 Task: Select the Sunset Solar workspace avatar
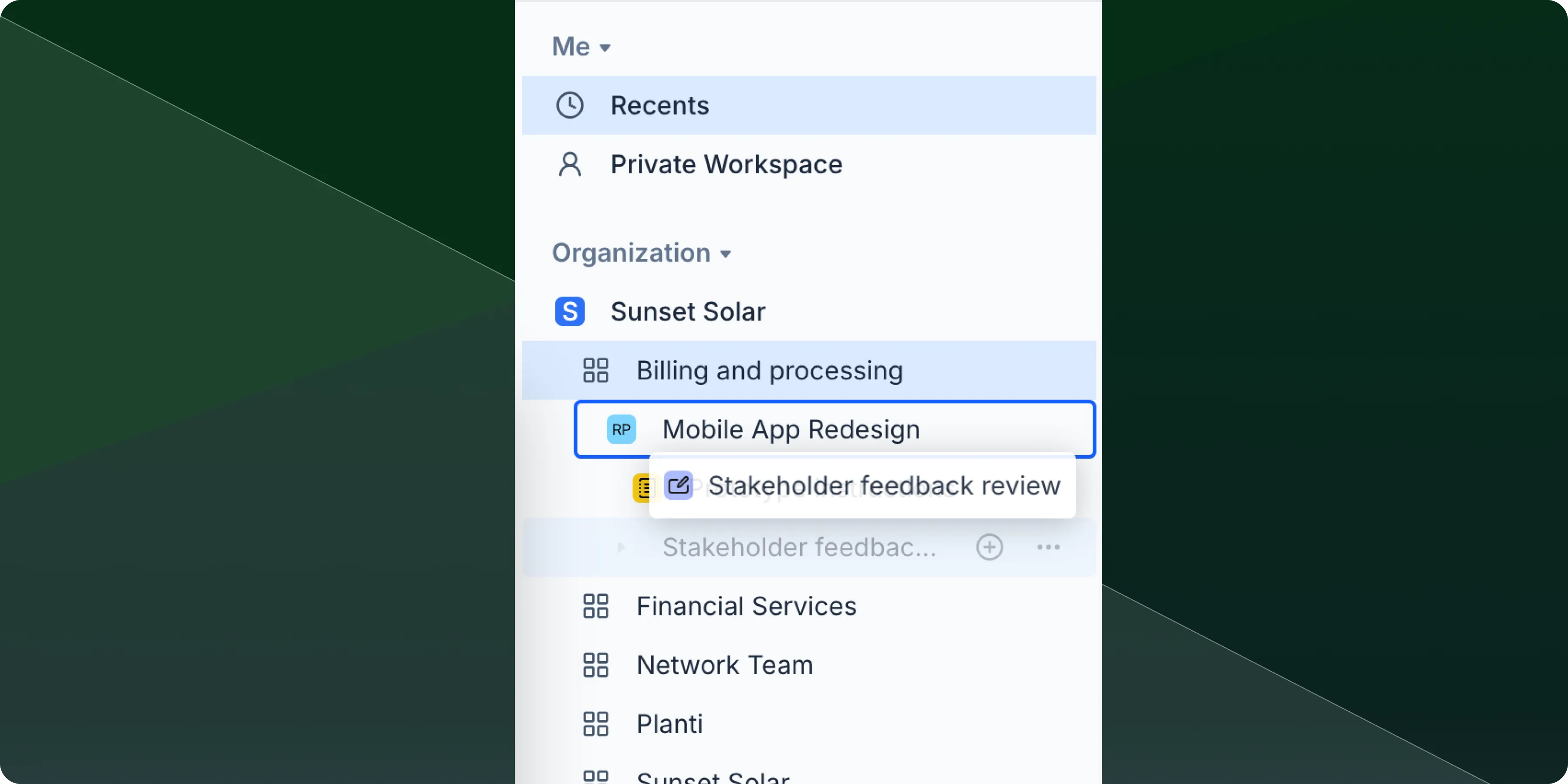(x=570, y=311)
